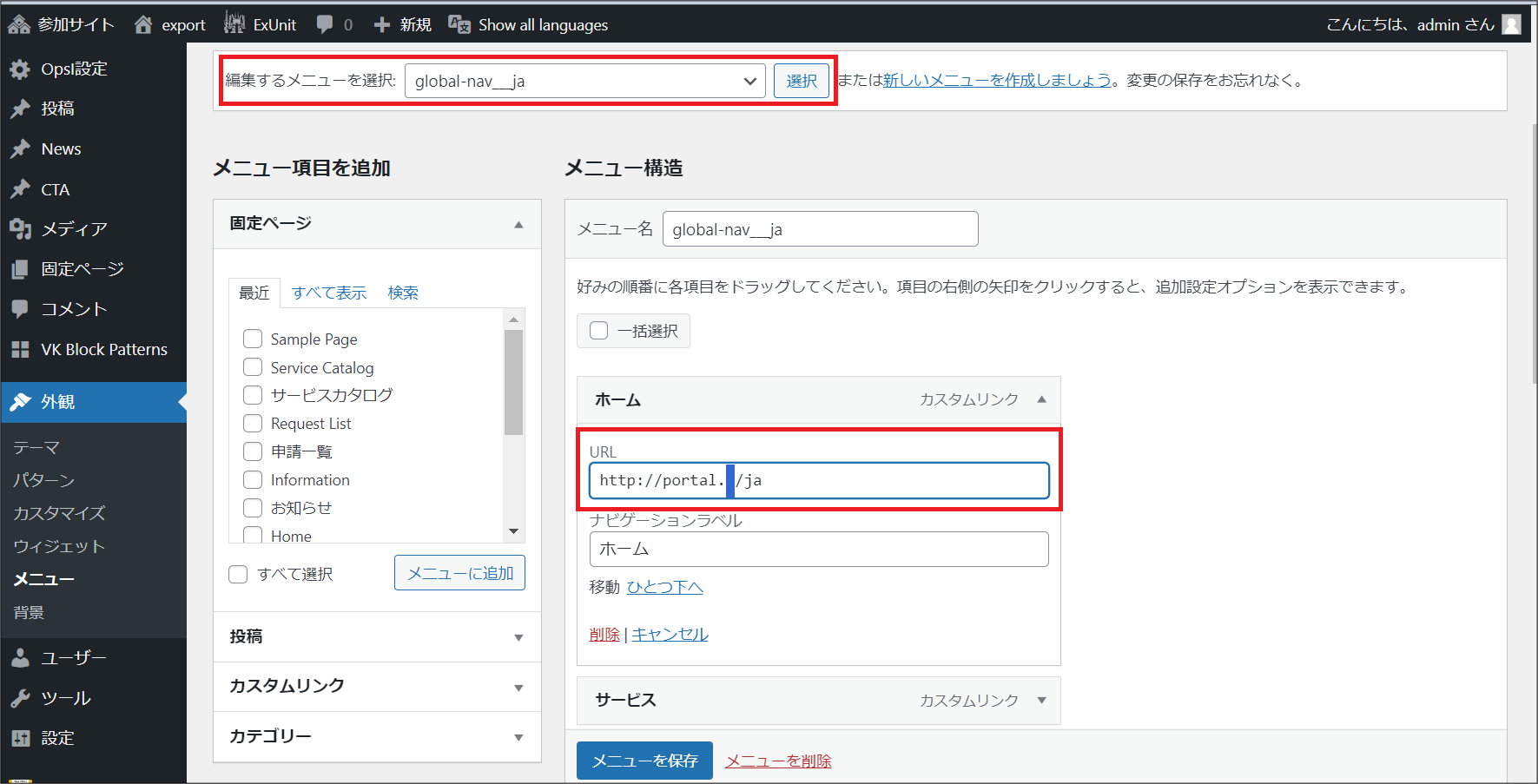Screen dimensions: 1538x784
Task: Check the Sample Page checkbox
Action: [x=253, y=339]
